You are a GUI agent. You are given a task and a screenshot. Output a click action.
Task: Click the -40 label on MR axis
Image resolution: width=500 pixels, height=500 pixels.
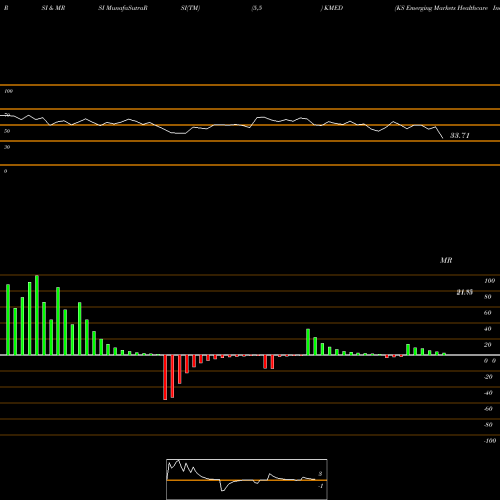click(488, 393)
